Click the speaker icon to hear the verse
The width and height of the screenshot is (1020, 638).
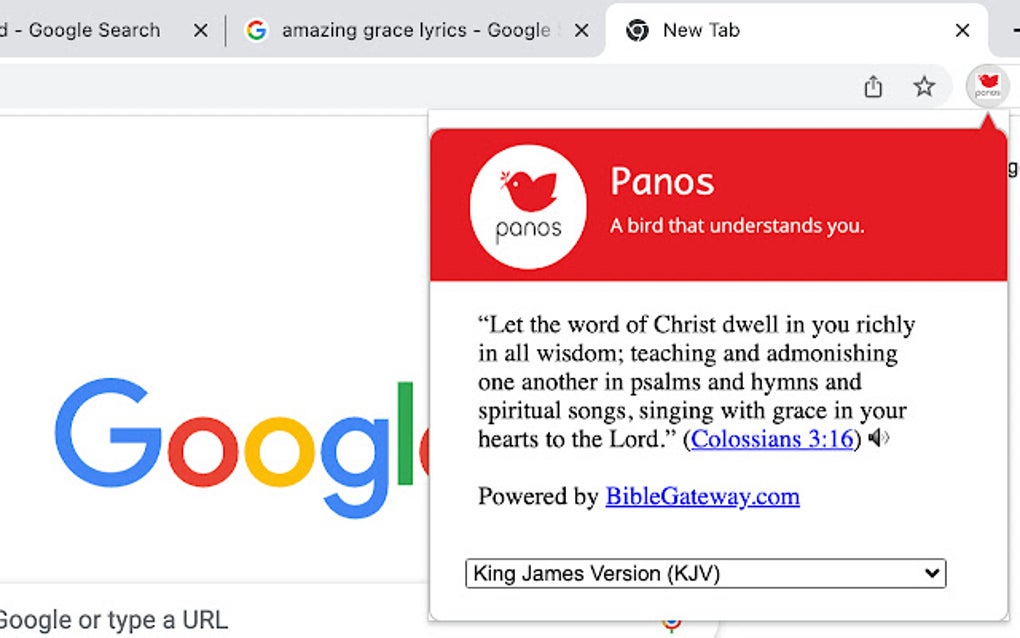point(879,437)
